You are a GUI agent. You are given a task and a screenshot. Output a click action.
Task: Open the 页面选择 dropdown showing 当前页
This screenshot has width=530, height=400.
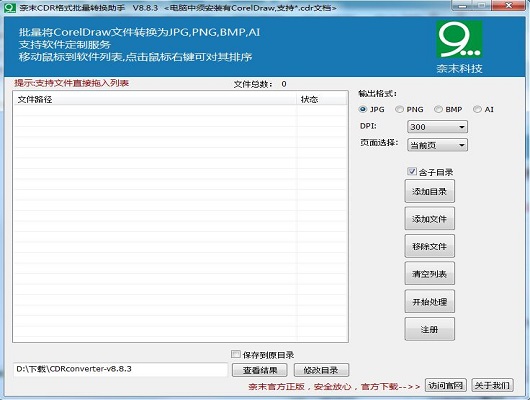(x=437, y=145)
